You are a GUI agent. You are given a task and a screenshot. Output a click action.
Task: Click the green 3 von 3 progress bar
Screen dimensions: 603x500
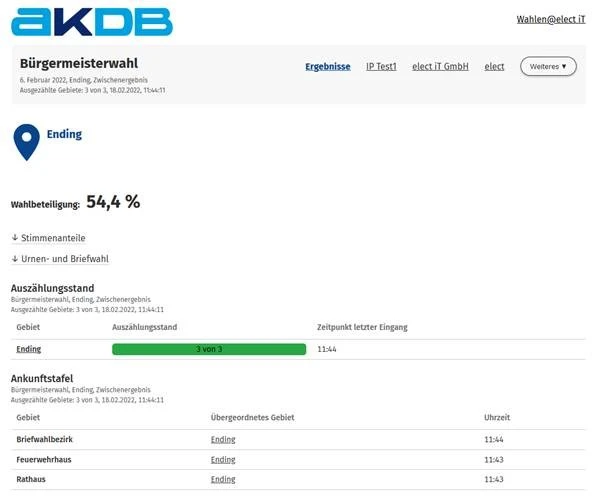tap(208, 349)
